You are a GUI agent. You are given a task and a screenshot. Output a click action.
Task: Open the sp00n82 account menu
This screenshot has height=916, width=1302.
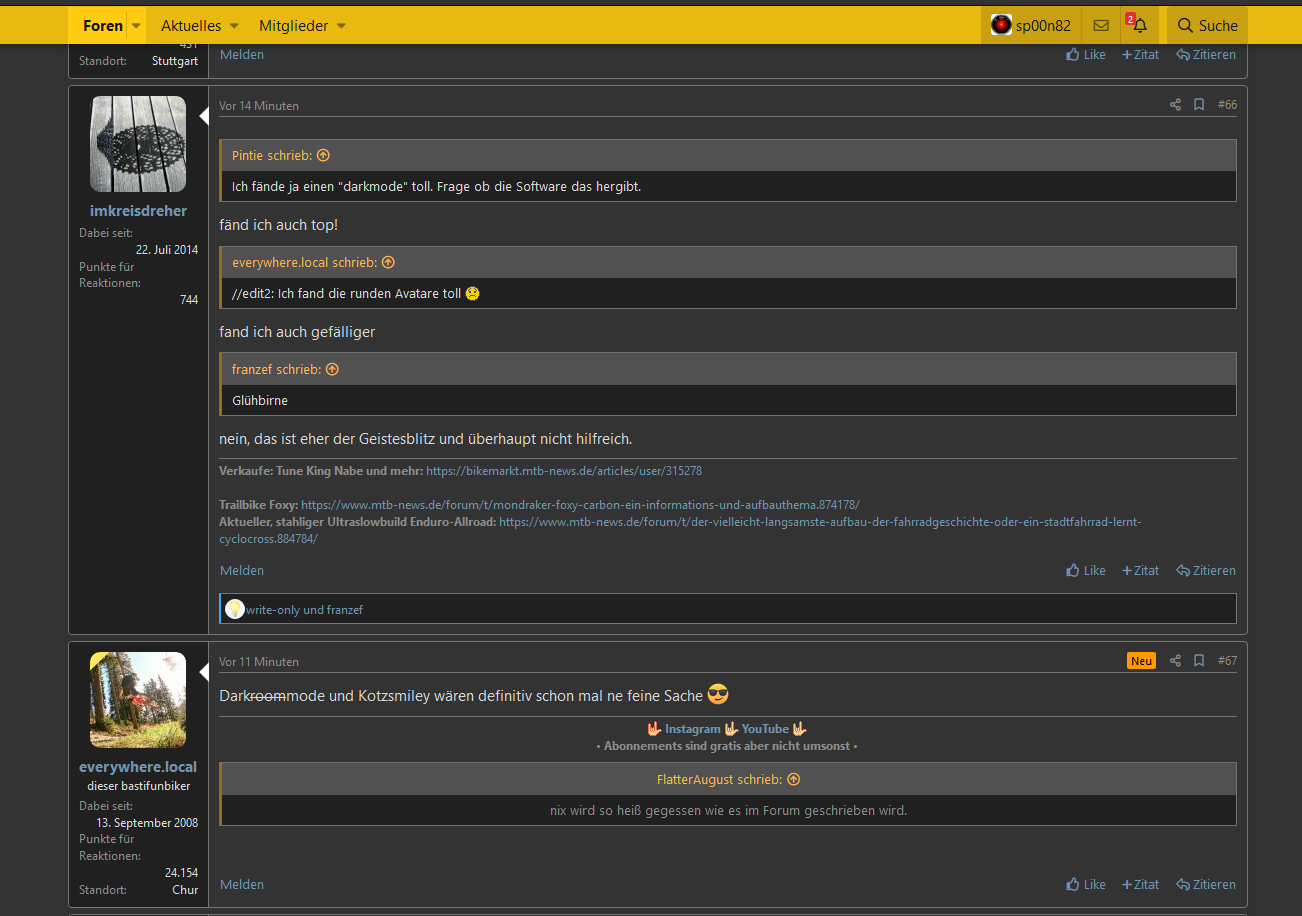click(1031, 26)
